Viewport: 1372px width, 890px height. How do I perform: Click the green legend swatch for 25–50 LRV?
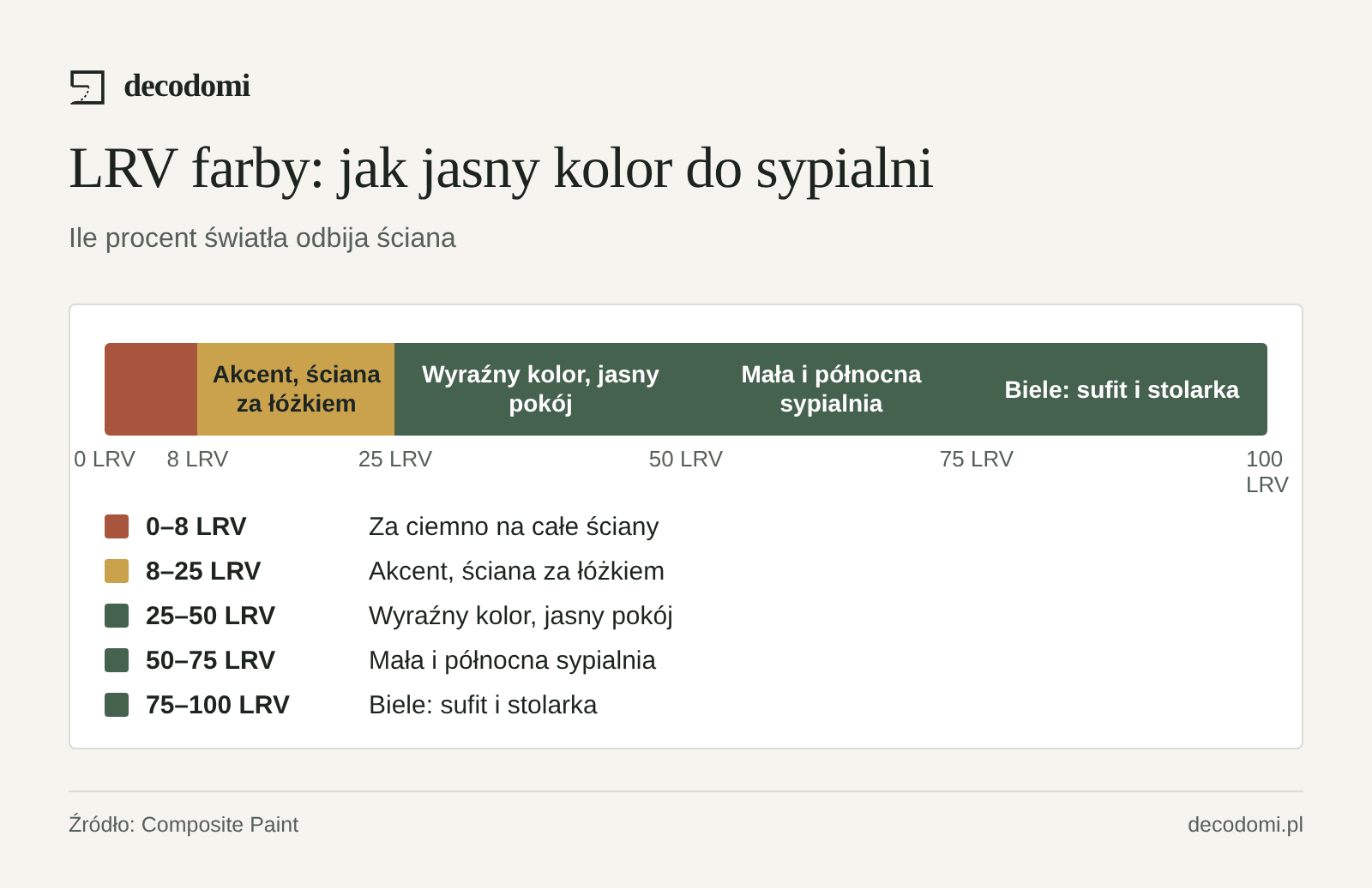tap(117, 616)
